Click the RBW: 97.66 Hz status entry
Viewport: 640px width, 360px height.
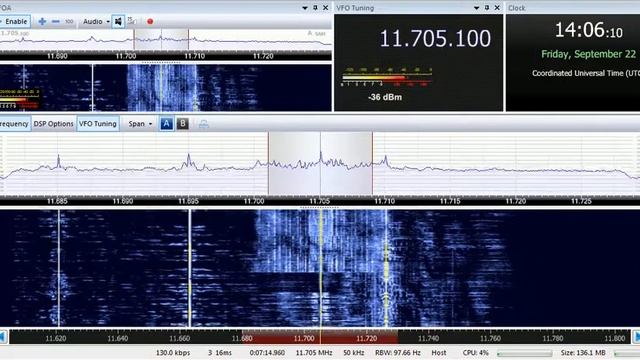398,353
